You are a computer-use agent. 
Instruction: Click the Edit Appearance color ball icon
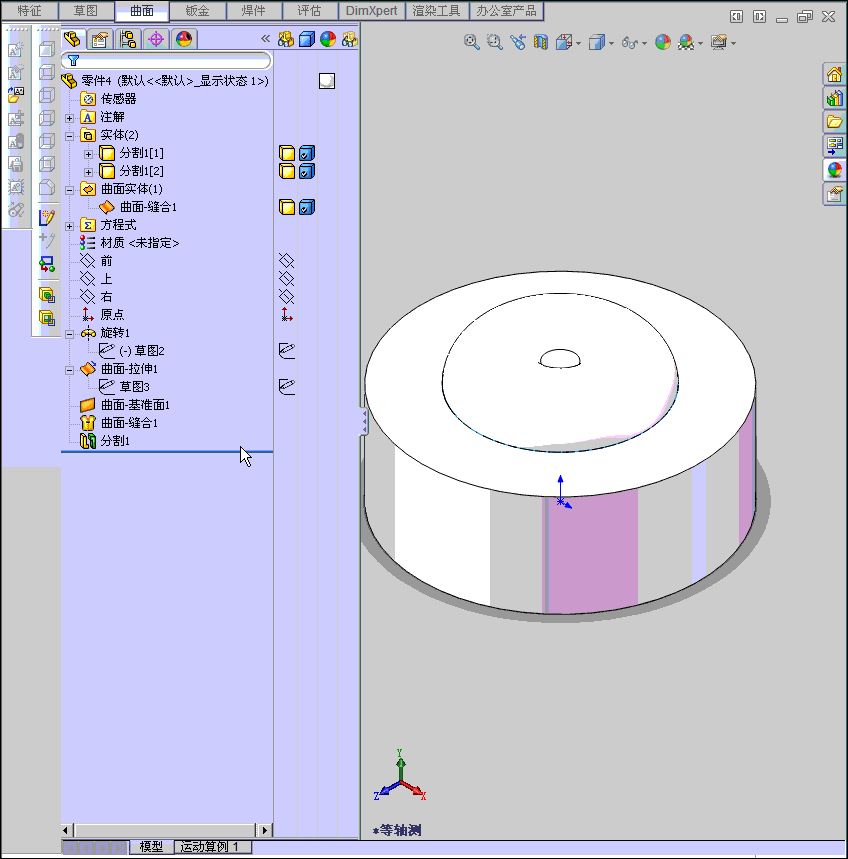click(663, 42)
